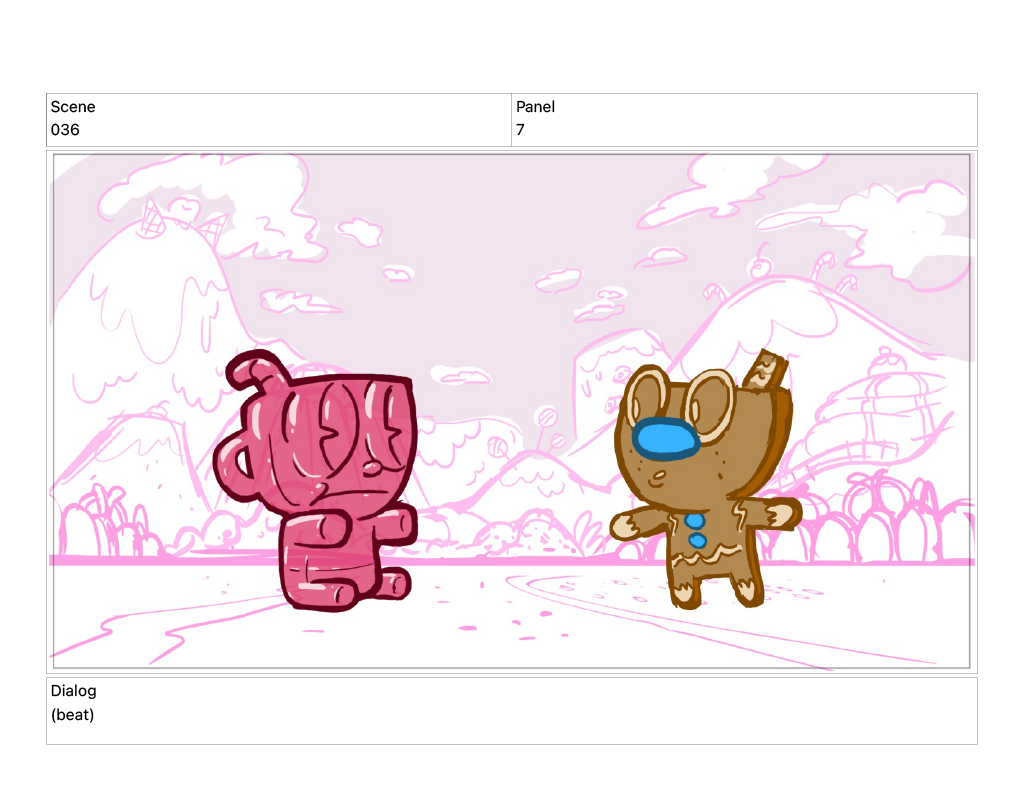Select the panel number 7
The image size is (1024, 791).
point(520,130)
